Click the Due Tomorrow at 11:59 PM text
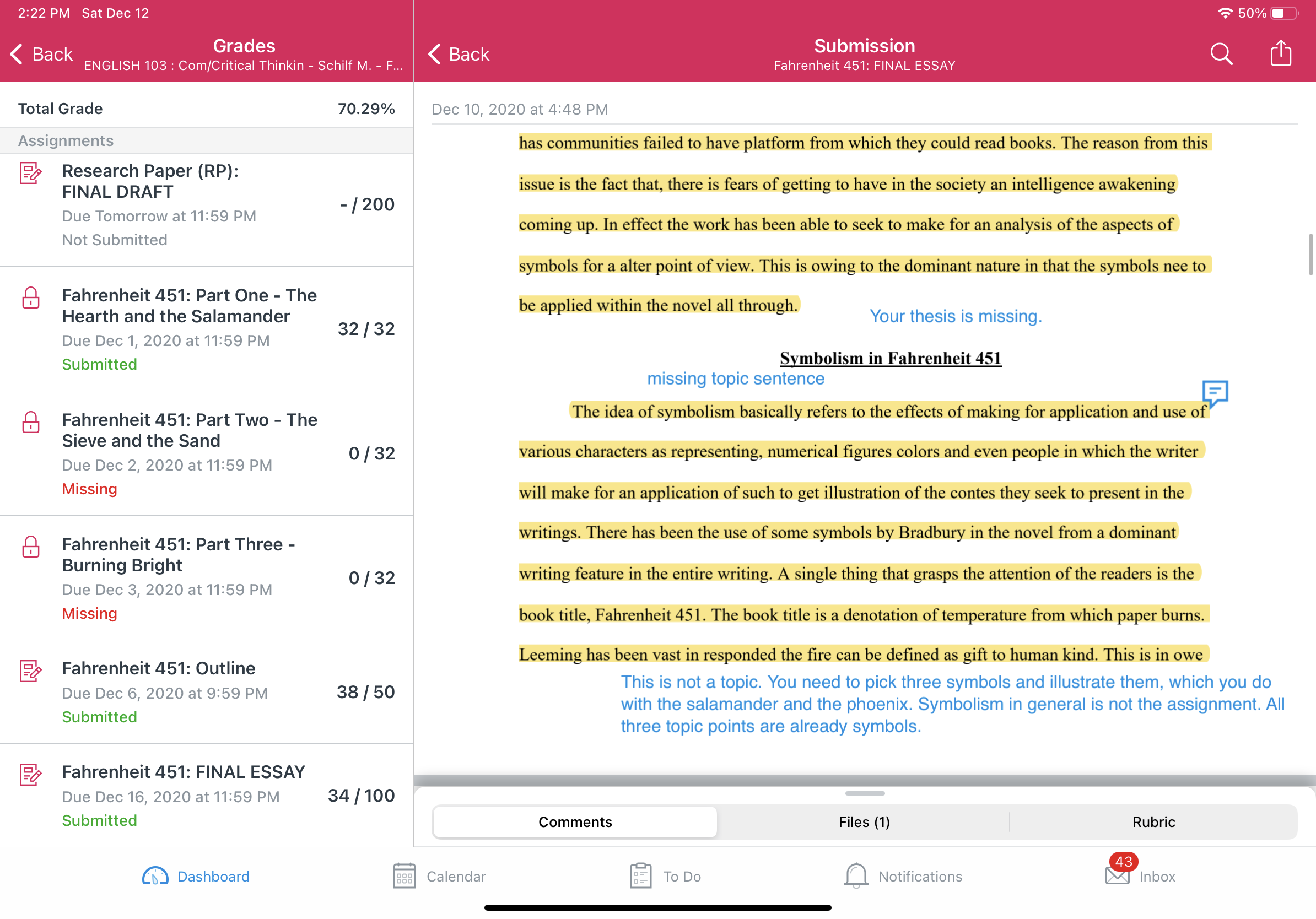1316x919 pixels. click(x=159, y=216)
